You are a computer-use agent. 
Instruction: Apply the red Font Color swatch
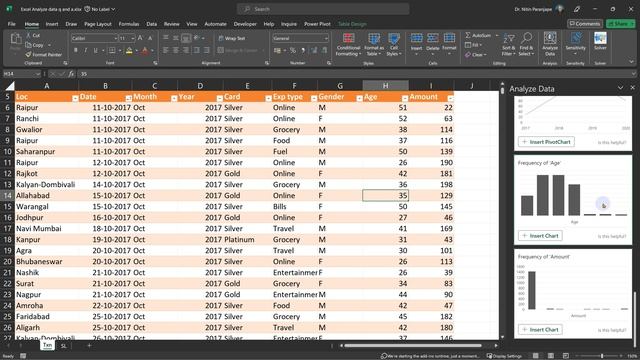pos(145,51)
